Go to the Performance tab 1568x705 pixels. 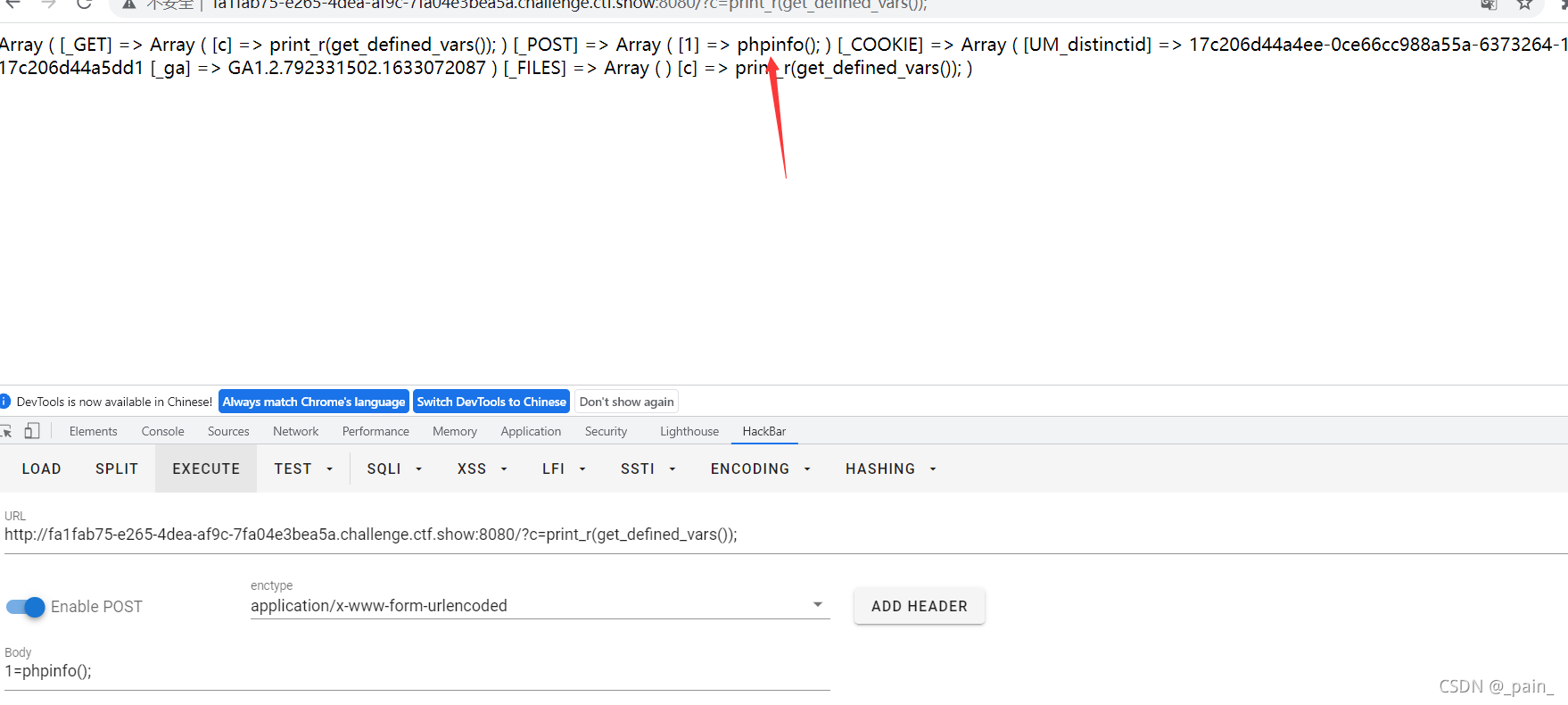[x=375, y=431]
